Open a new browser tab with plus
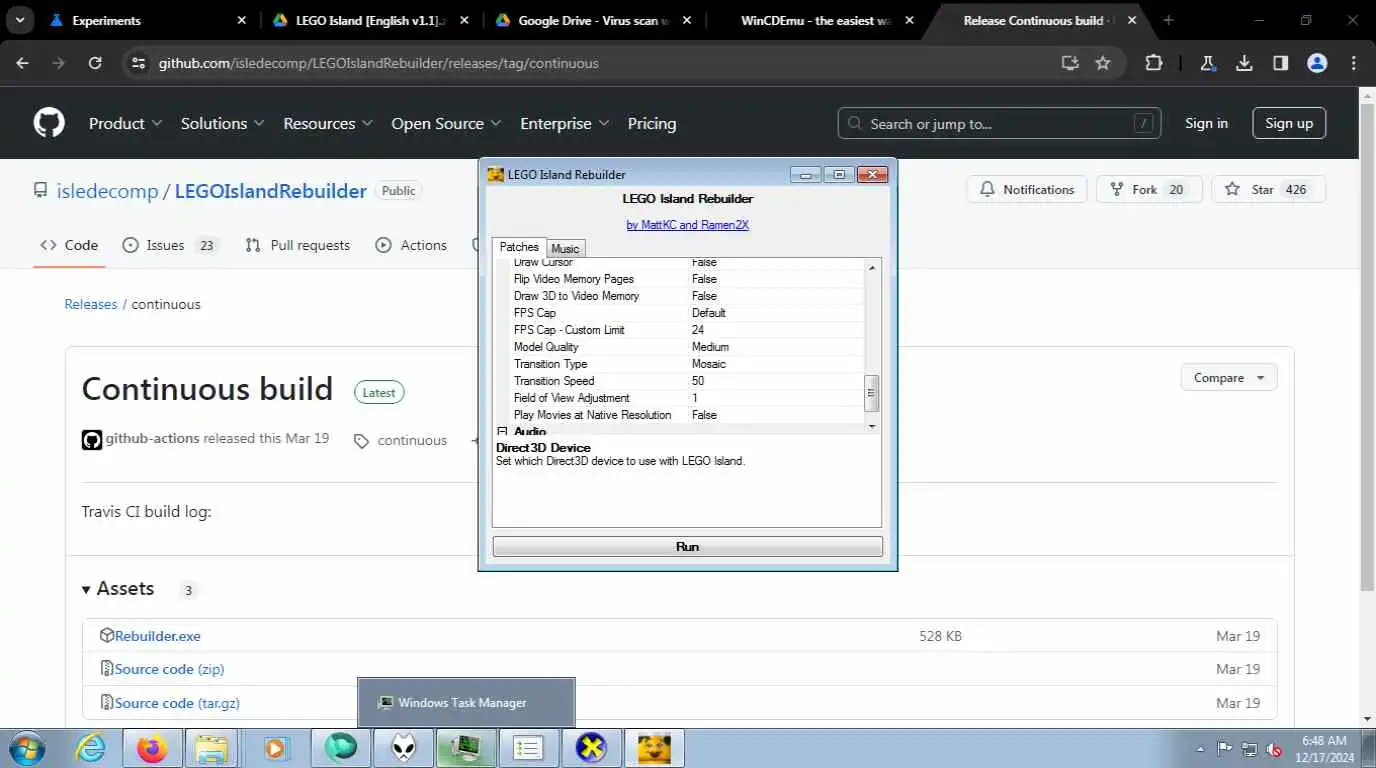The image size is (1376, 768). click(1168, 20)
